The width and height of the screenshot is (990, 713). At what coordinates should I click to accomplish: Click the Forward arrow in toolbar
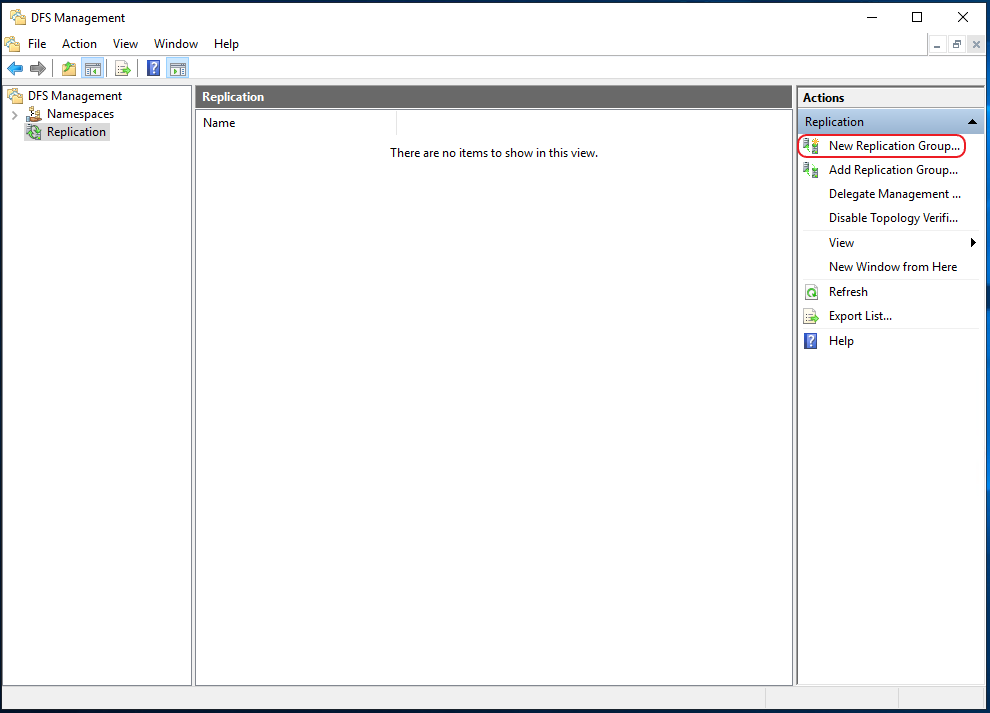pyautogui.click(x=38, y=68)
